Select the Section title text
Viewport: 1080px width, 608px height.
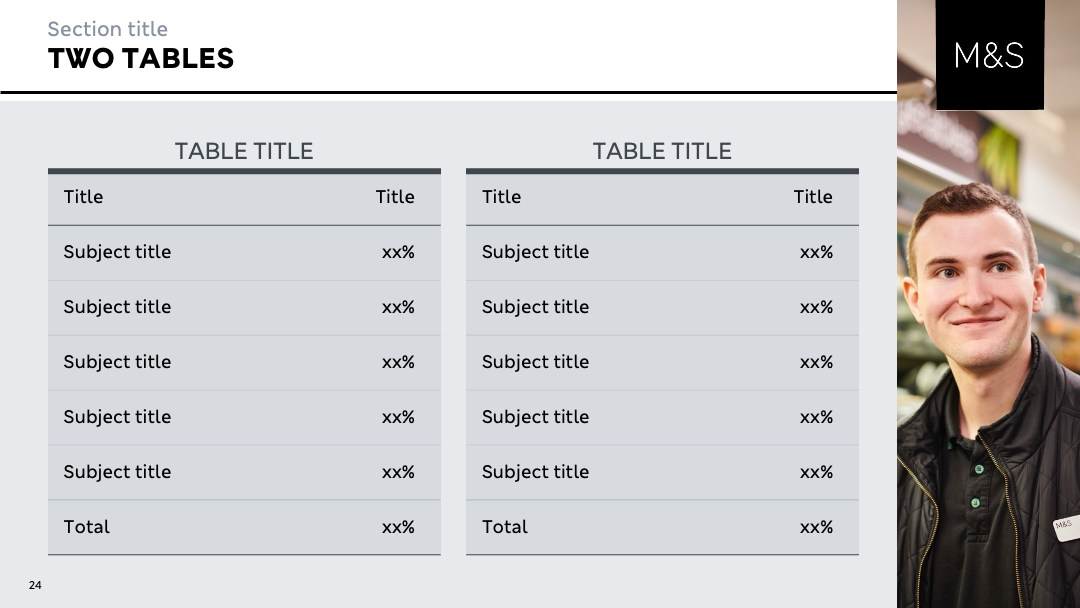107,29
